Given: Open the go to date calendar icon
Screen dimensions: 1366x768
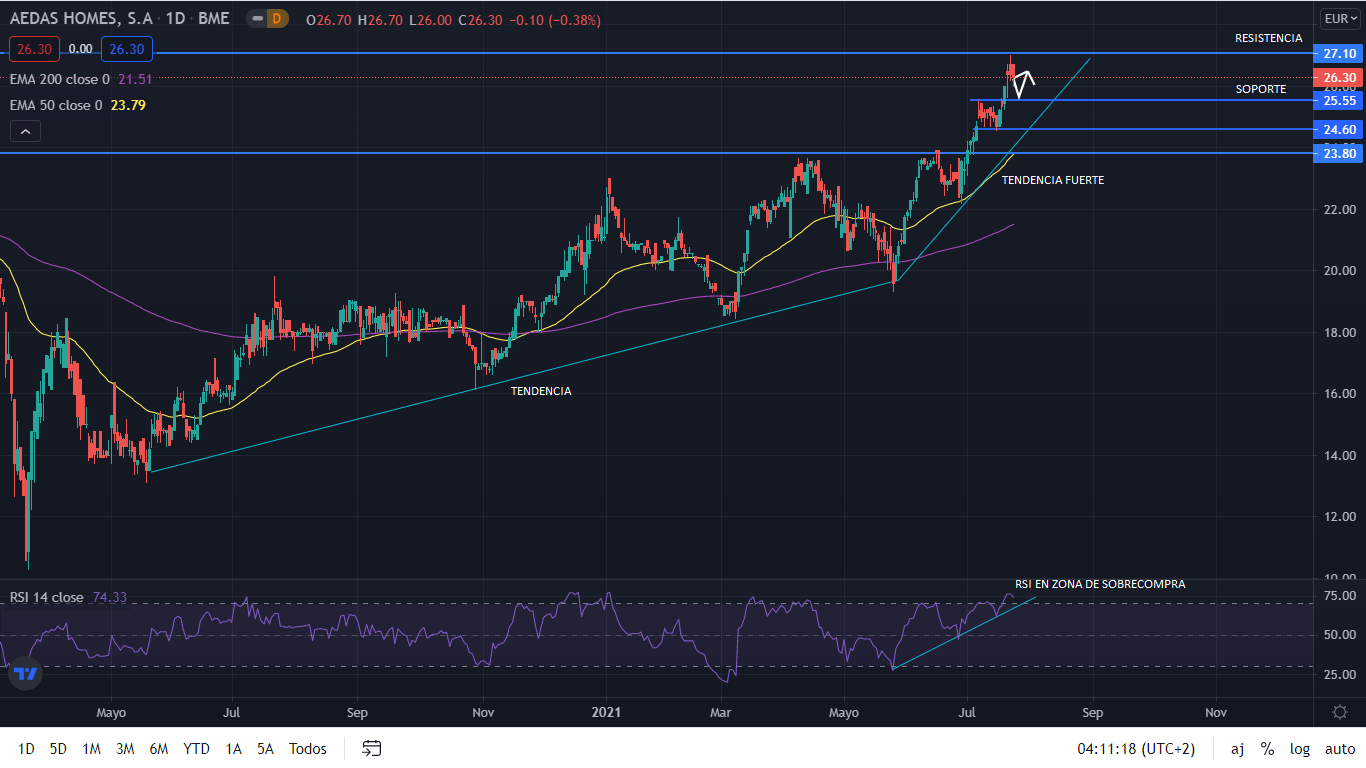Looking at the screenshot, I should 372,748.
